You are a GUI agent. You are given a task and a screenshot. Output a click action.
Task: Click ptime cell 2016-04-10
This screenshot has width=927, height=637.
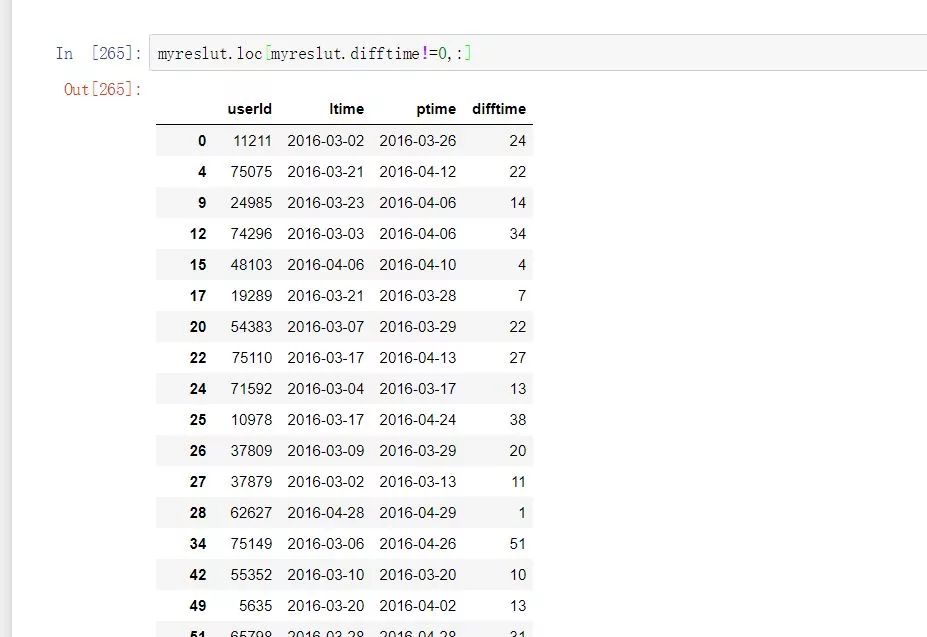click(418, 264)
